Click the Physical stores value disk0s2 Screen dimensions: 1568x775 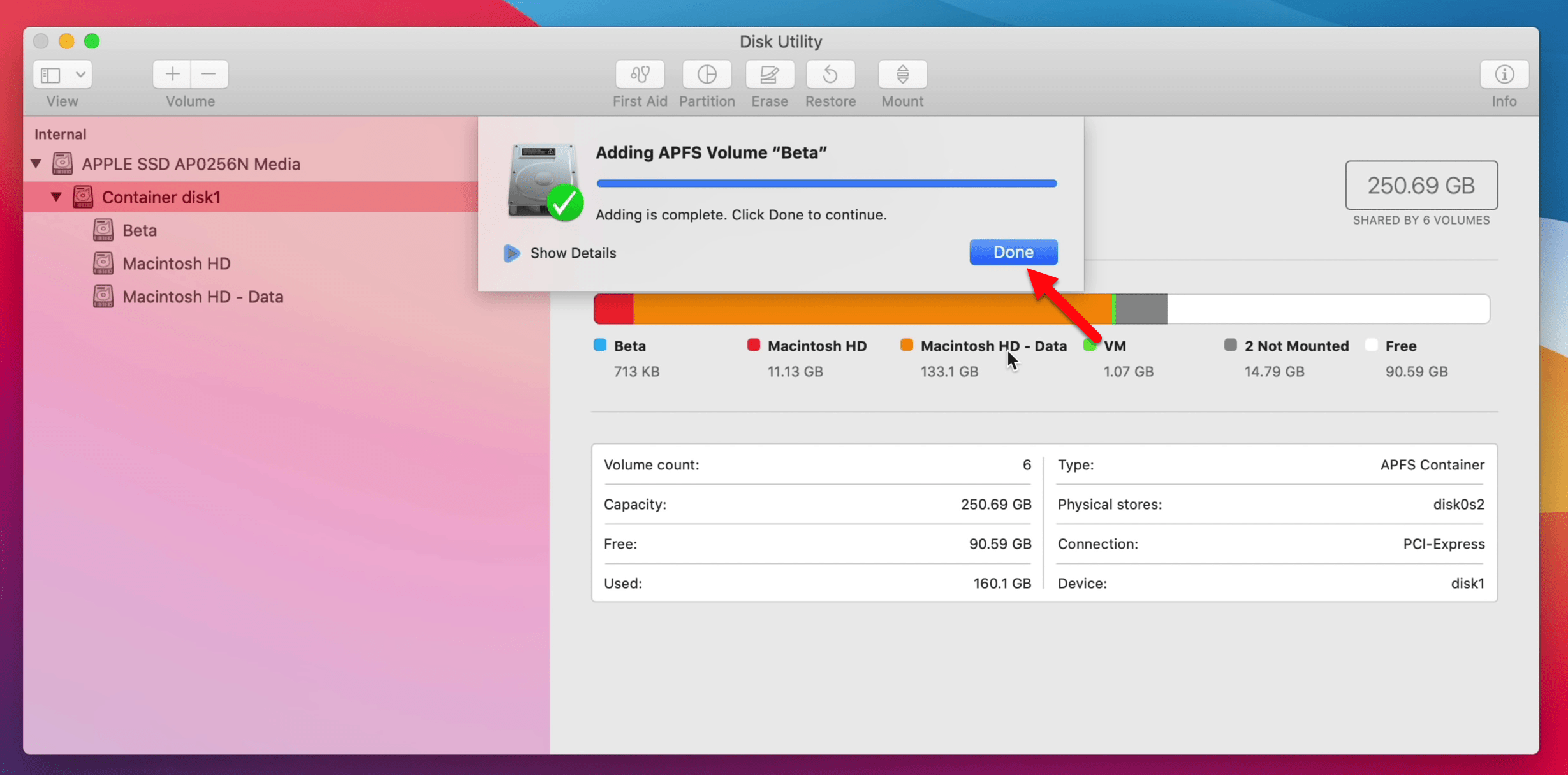[x=1459, y=505]
